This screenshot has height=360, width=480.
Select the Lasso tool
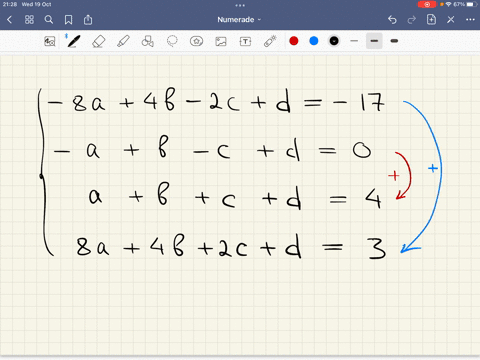172,41
